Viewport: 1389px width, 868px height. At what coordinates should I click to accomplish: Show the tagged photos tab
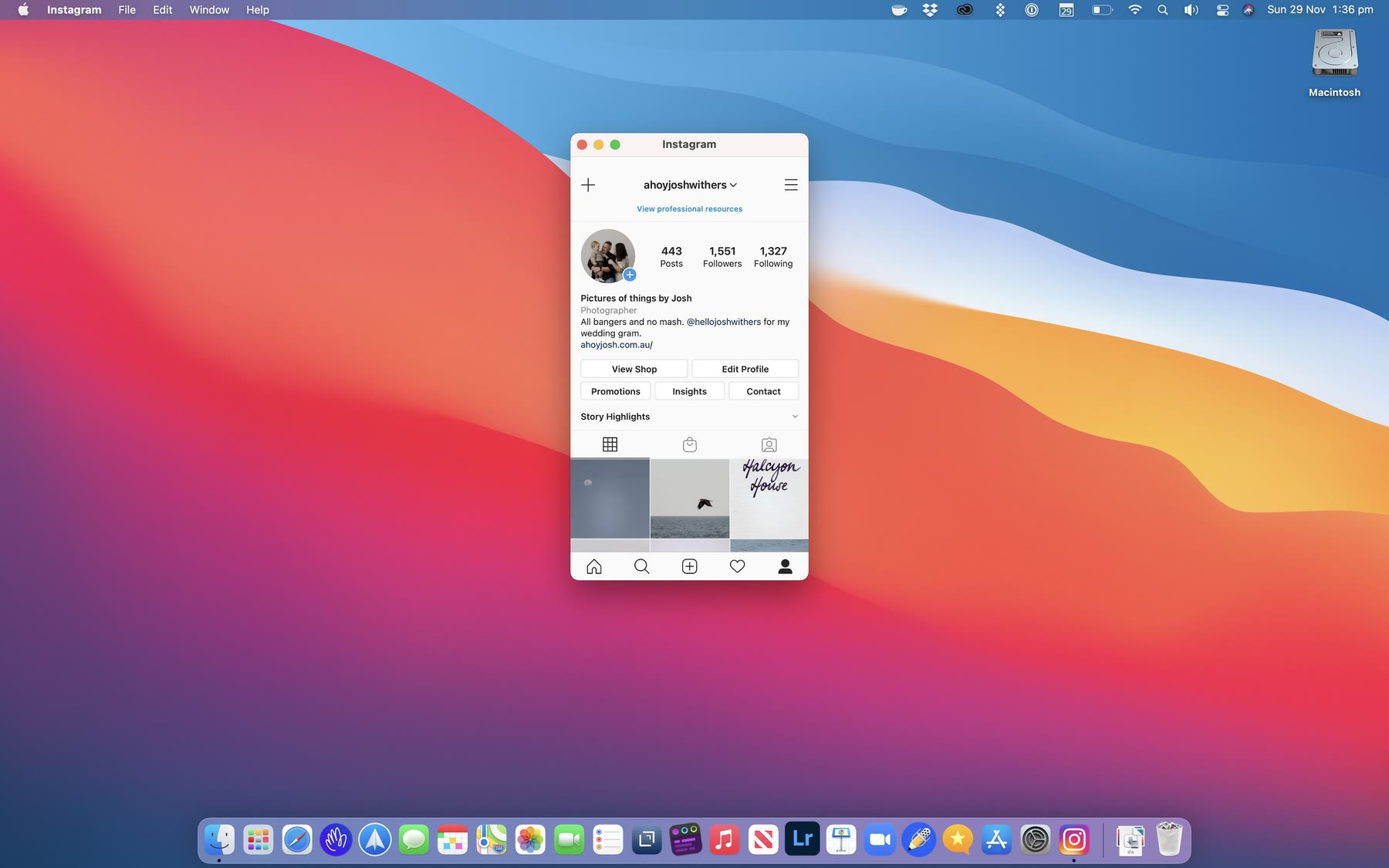(x=769, y=444)
